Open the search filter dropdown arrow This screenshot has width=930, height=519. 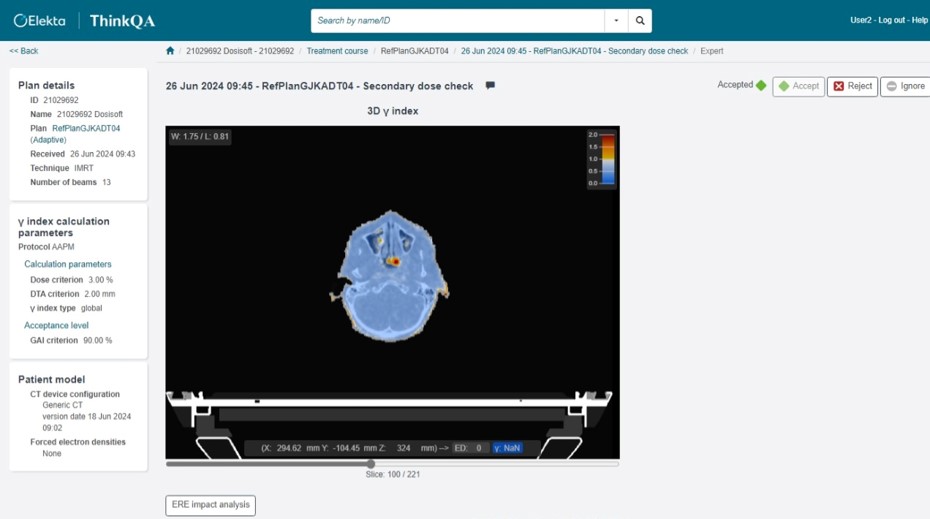click(616, 21)
